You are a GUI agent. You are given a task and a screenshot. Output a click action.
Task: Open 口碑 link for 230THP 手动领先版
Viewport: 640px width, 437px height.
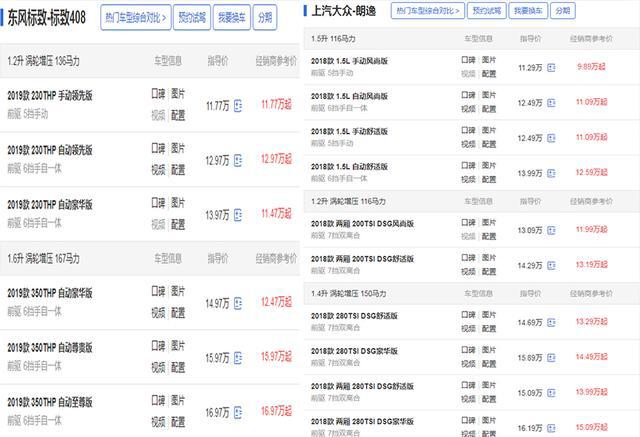(x=158, y=94)
